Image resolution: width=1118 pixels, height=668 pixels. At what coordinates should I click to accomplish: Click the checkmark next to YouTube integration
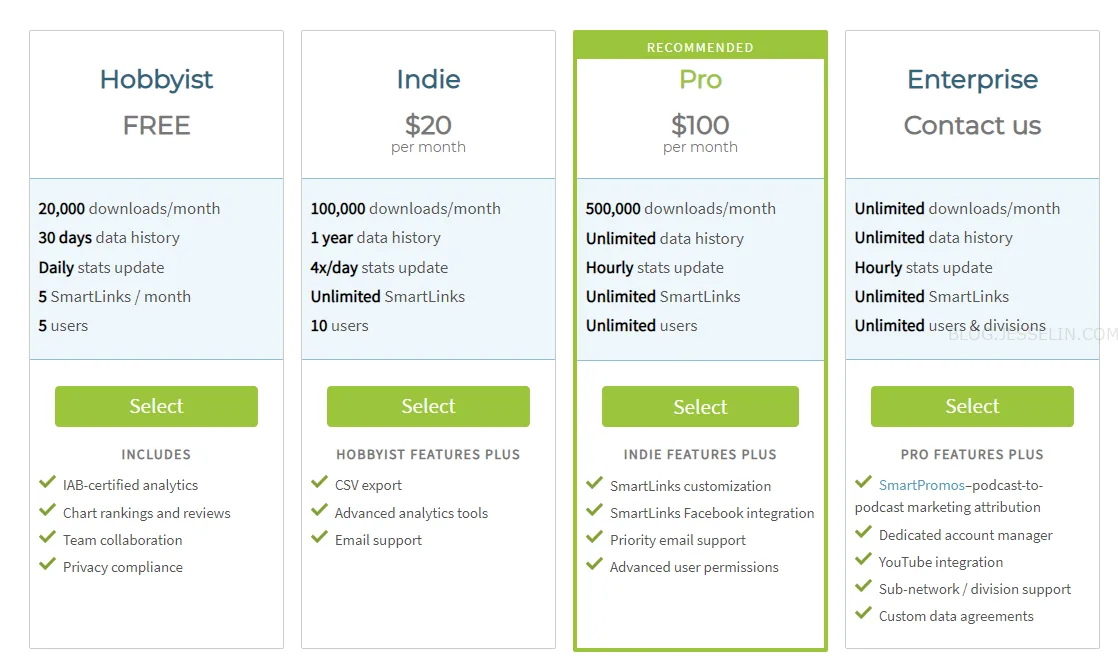[863, 560]
